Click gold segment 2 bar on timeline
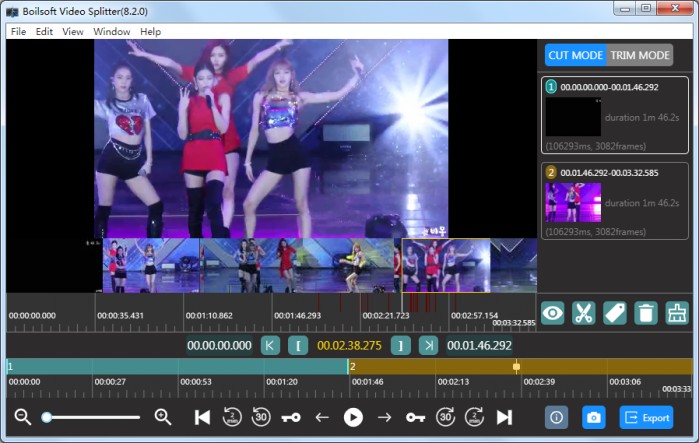This screenshot has height=443, width=699. coord(520,366)
